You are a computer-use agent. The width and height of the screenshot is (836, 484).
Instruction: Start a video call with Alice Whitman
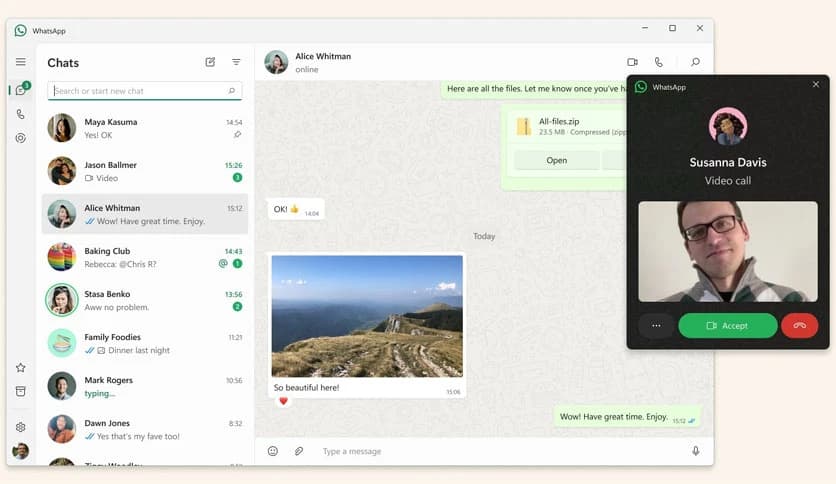tap(632, 62)
